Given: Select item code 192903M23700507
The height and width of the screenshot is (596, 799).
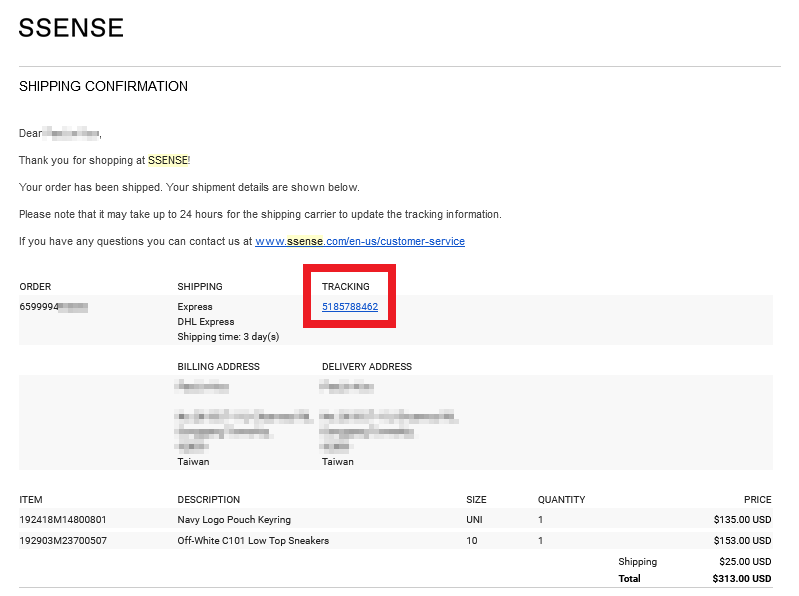Looking at the screenshot, I should pyautogui.click(x=63, y=540).
